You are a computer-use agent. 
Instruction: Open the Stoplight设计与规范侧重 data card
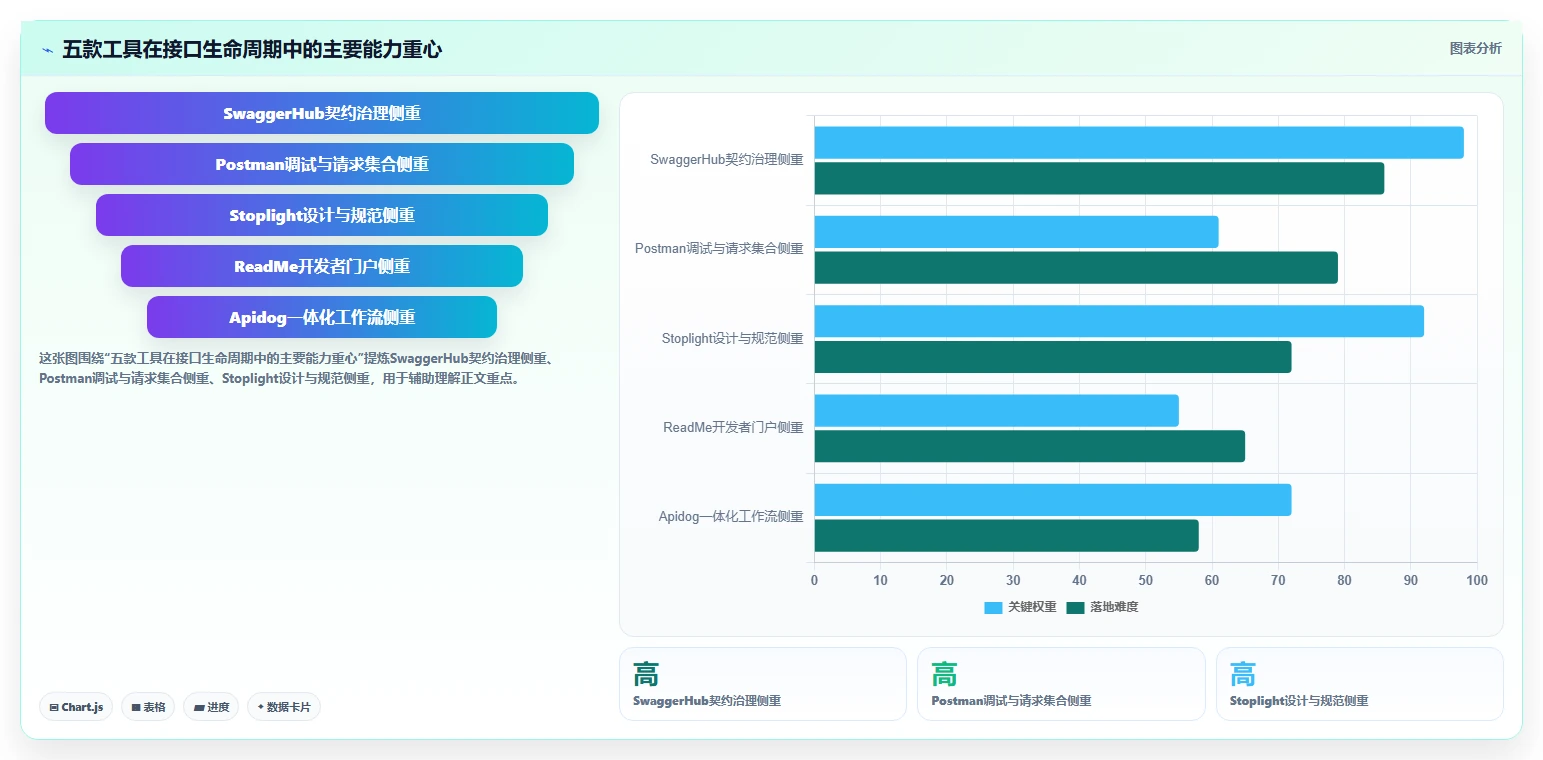(1360, 684)
